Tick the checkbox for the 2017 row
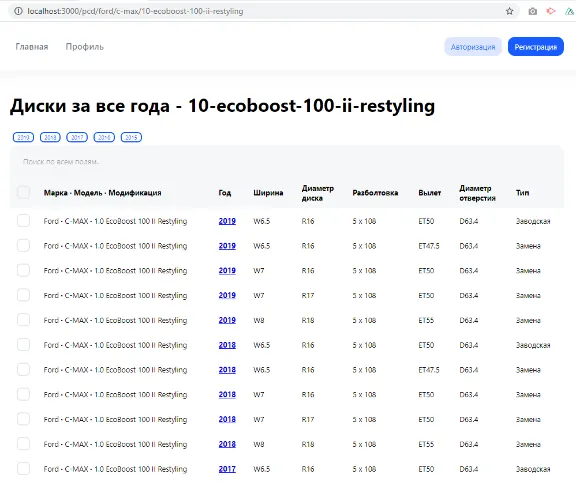 click(x=23, y=469)
